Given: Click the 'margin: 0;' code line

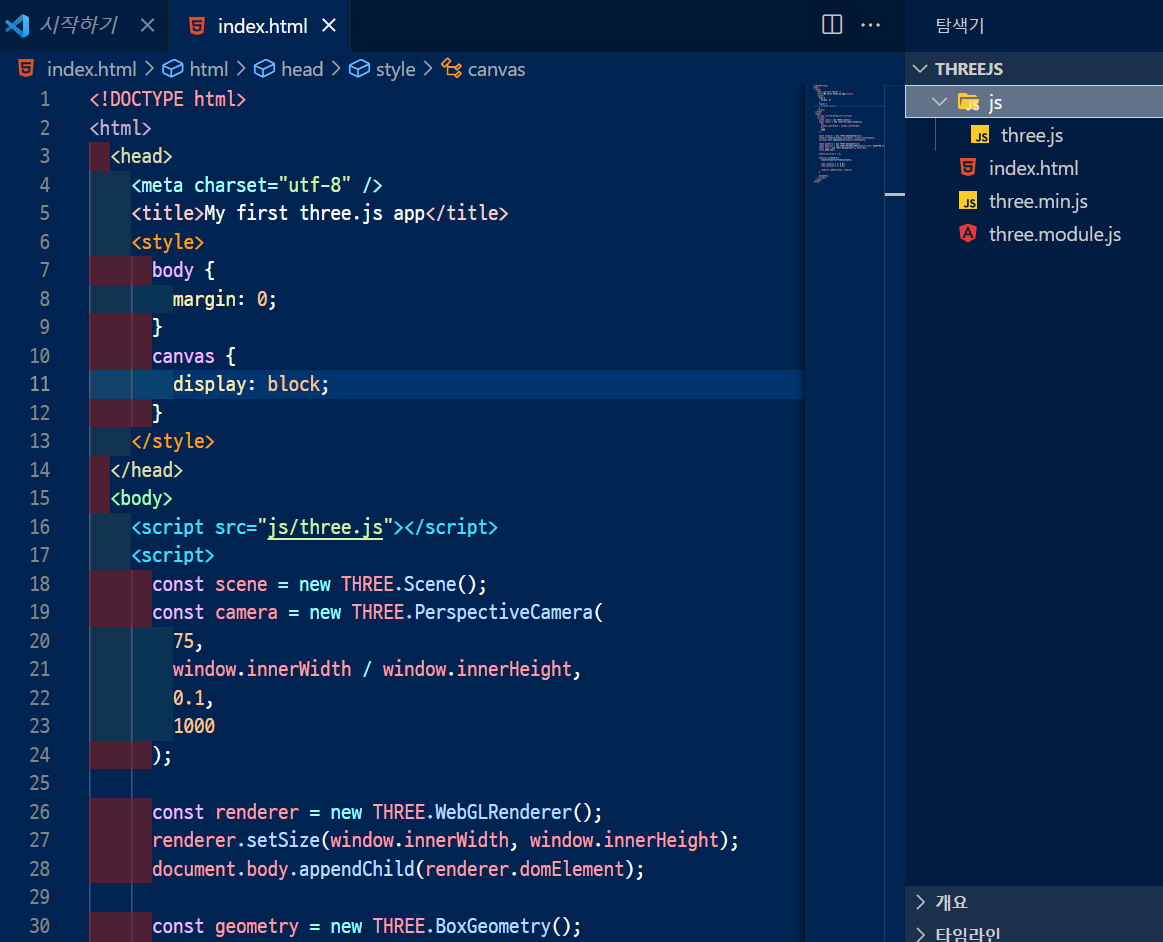Looking at the screenshot, I should click(225, 299).
